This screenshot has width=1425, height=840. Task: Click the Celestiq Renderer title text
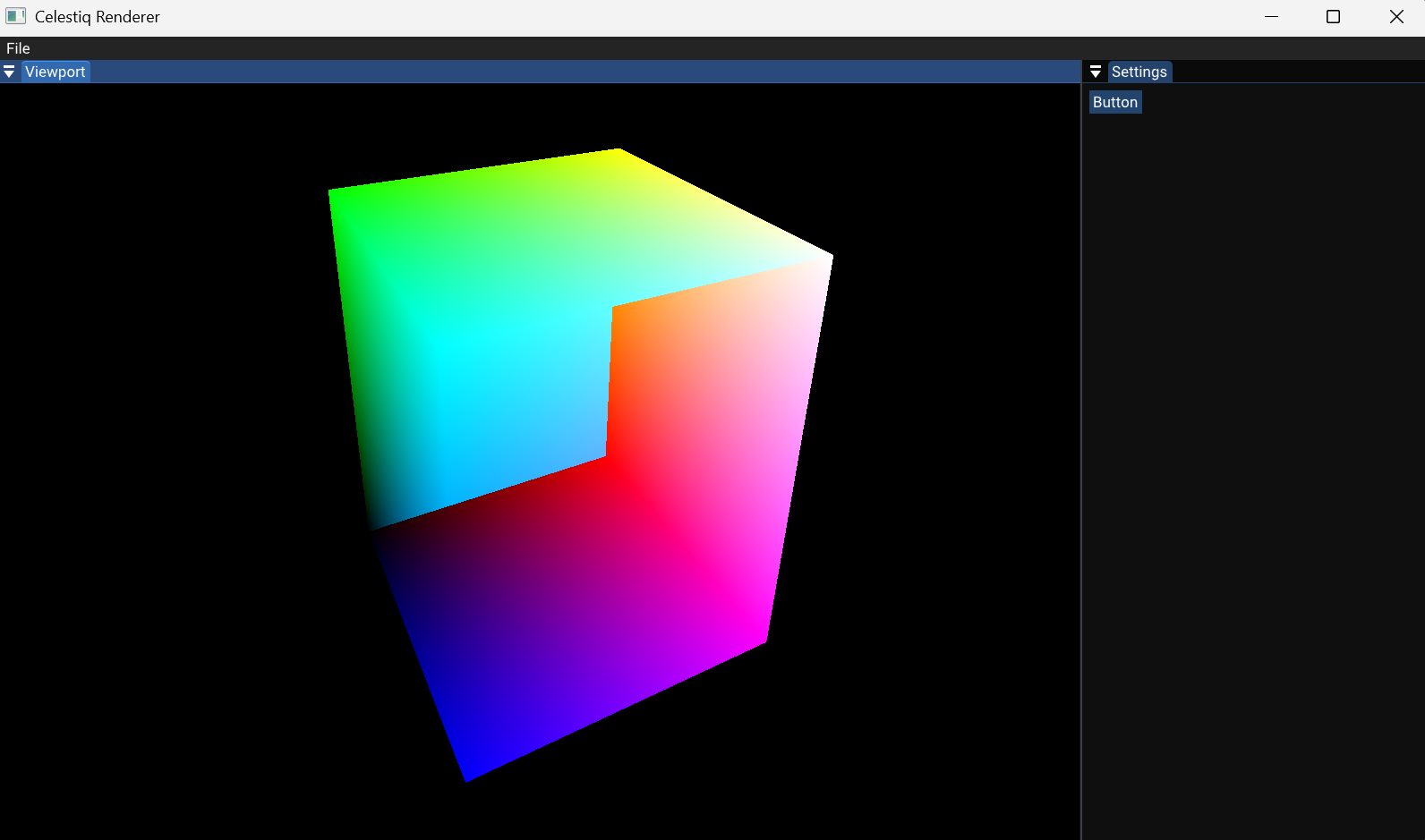[x=98, y=17]
